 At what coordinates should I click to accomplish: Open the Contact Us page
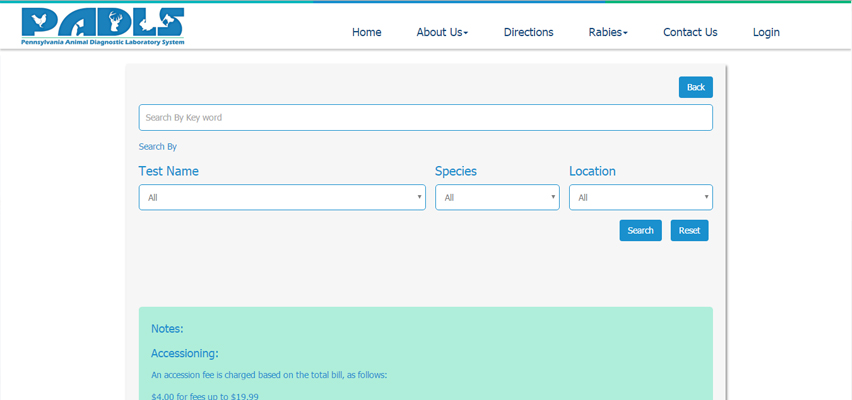tap(690, 32)
